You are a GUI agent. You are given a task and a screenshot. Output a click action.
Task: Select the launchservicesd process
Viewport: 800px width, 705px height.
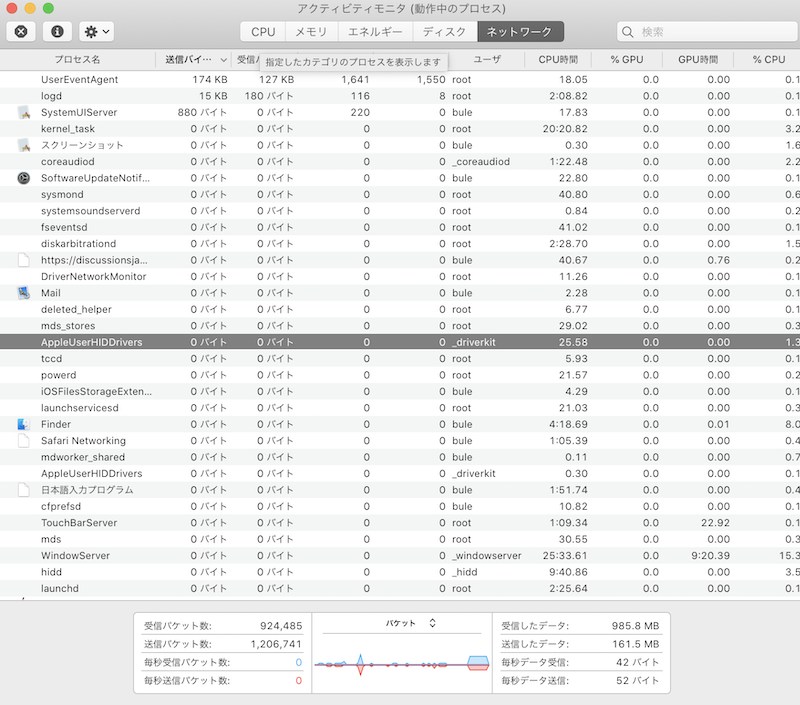(400, 408)
